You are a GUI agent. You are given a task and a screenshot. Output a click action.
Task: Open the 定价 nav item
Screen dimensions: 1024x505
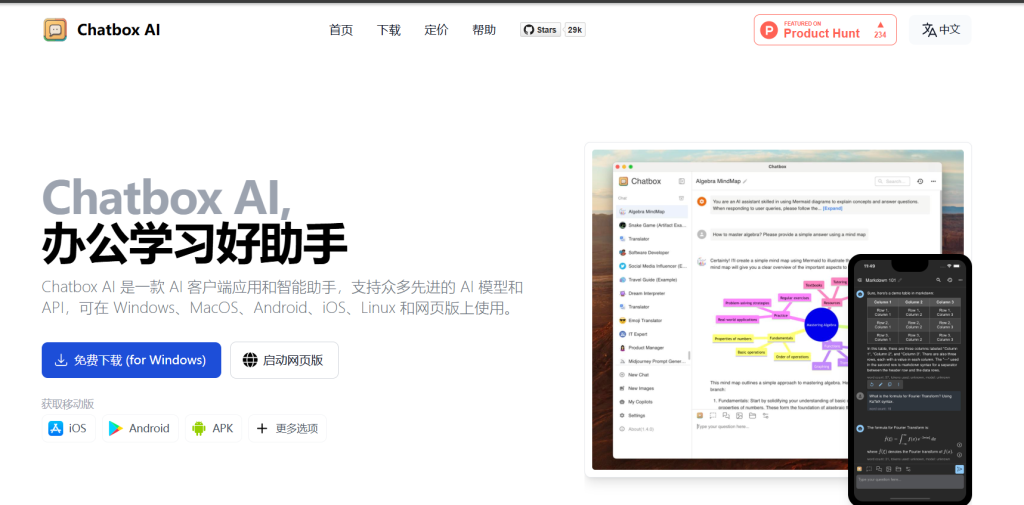(436, 30)
